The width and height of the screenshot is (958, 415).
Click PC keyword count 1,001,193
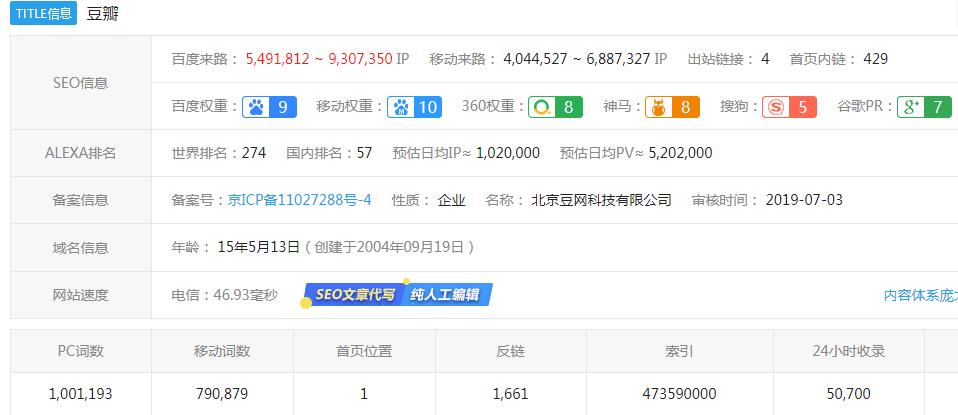tap(81, 394)
